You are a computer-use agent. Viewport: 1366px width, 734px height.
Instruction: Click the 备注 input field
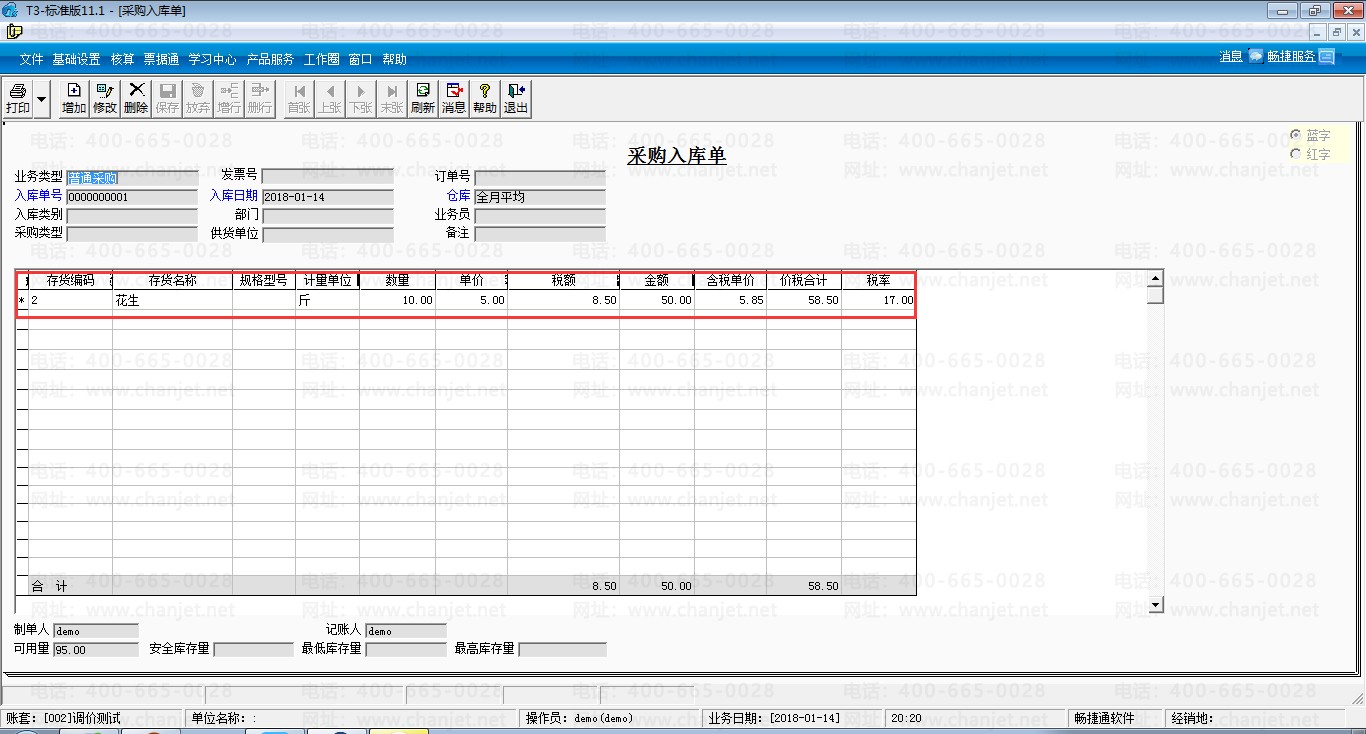tap(540, 234)
